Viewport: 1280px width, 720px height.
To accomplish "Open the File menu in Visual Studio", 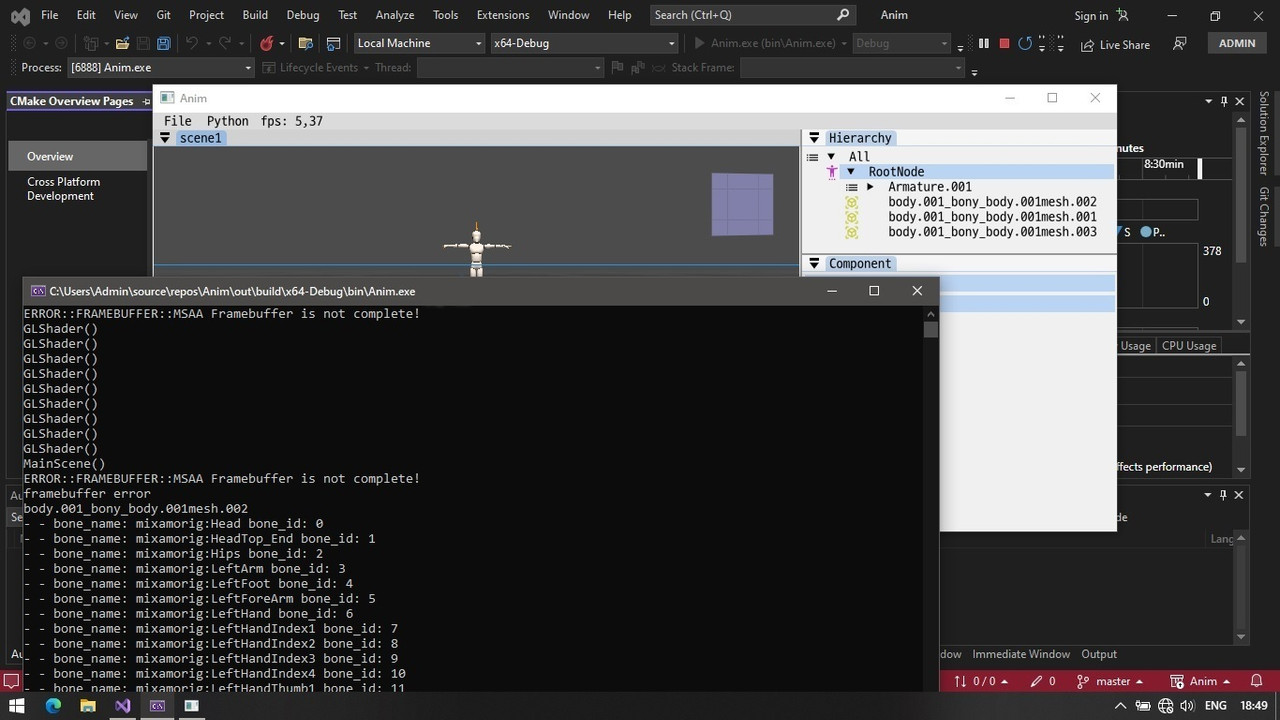I will [x=50, y=15].
